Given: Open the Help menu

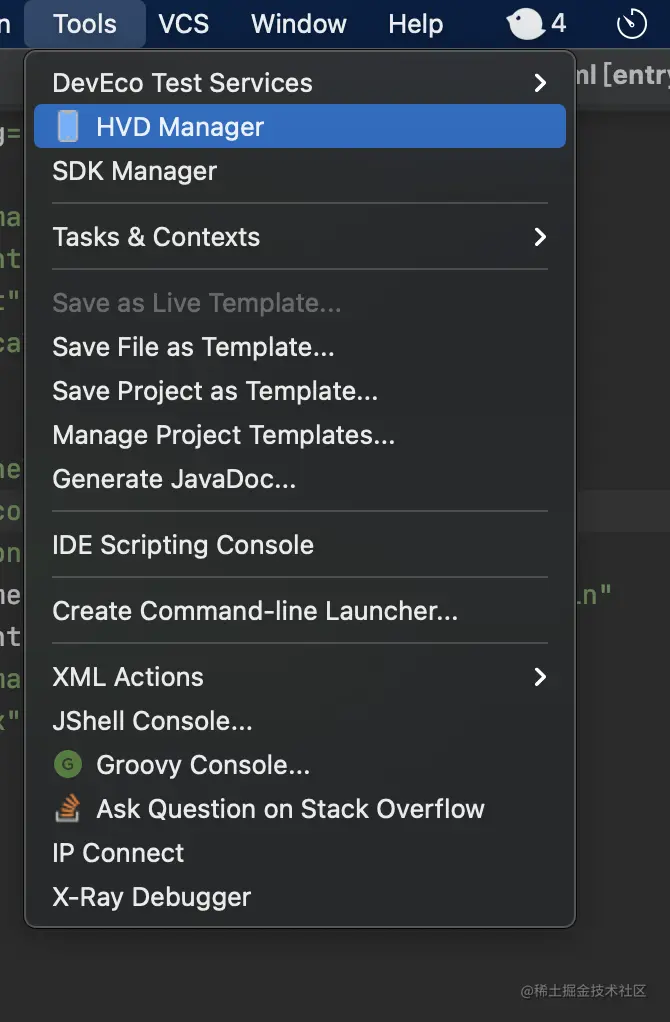Looking at the screenshot, I should click(415, 23).
